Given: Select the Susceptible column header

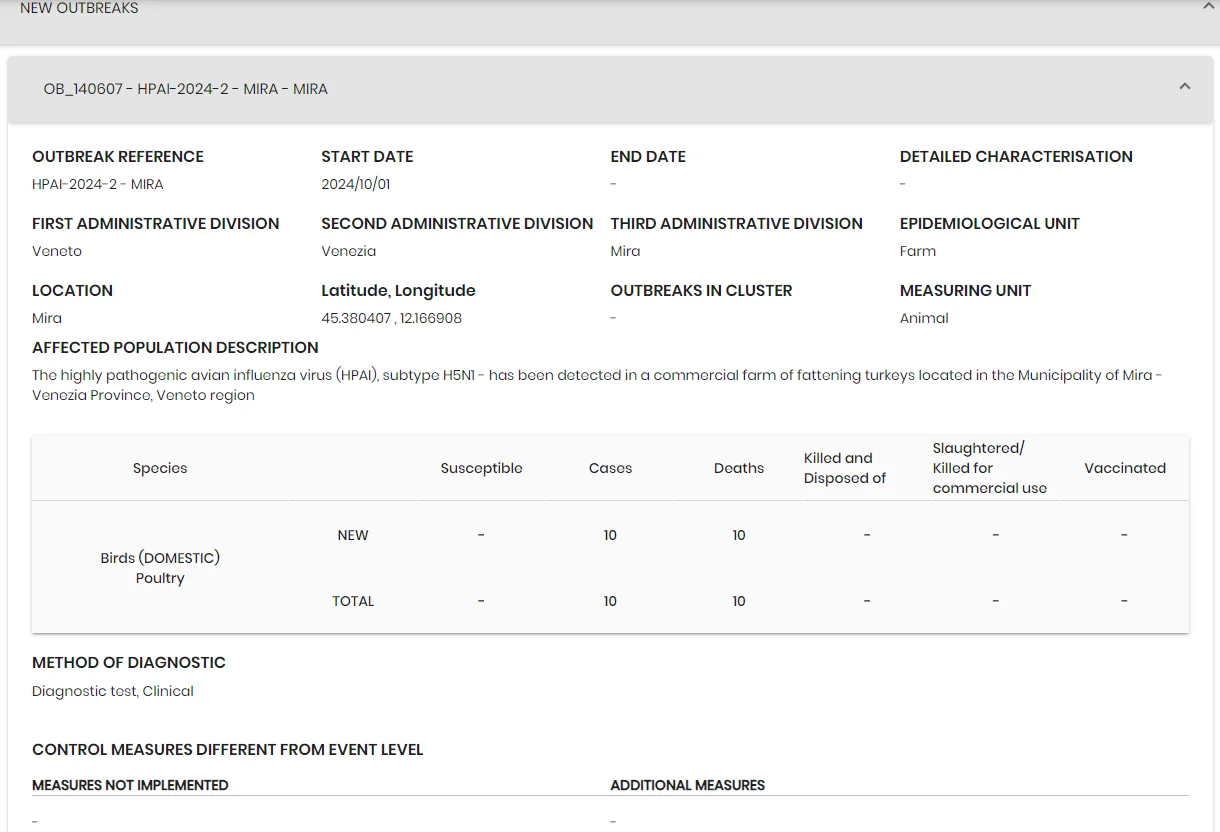Looking at the screenshot, I should coord(481,468).
